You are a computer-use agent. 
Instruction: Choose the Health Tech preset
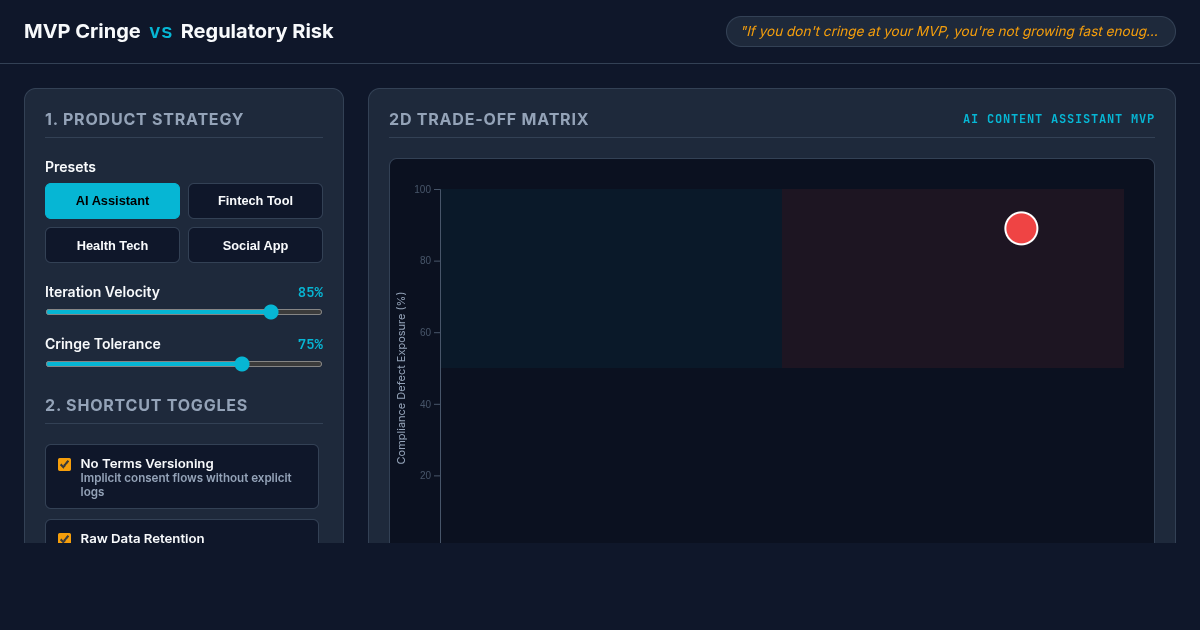coord(112,245)
